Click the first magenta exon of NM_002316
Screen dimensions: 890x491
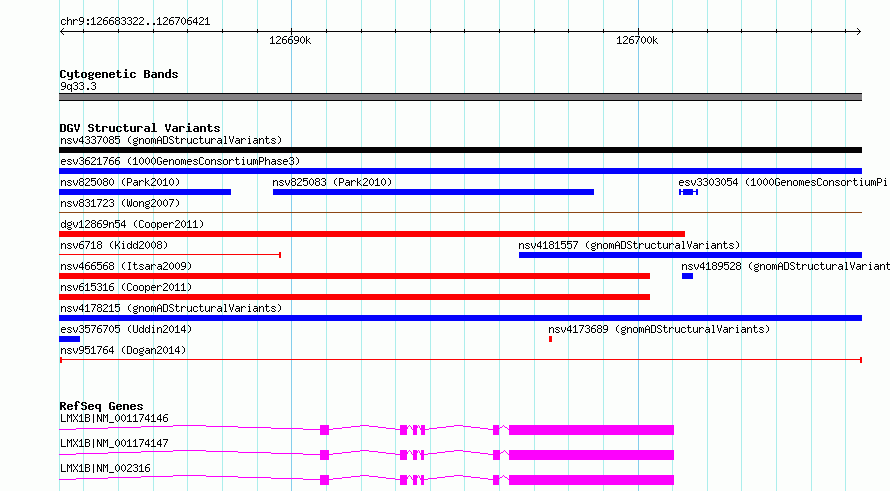coord(325,480)
